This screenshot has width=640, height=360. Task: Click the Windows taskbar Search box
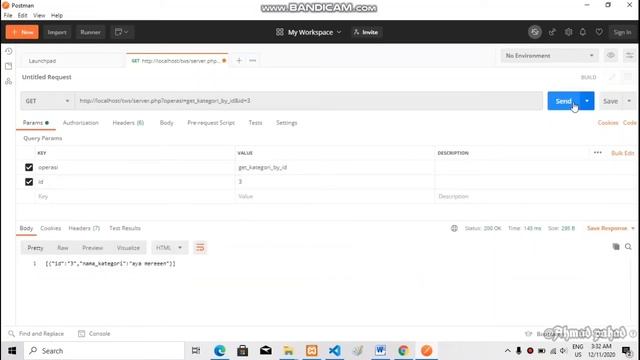(104, 351)
